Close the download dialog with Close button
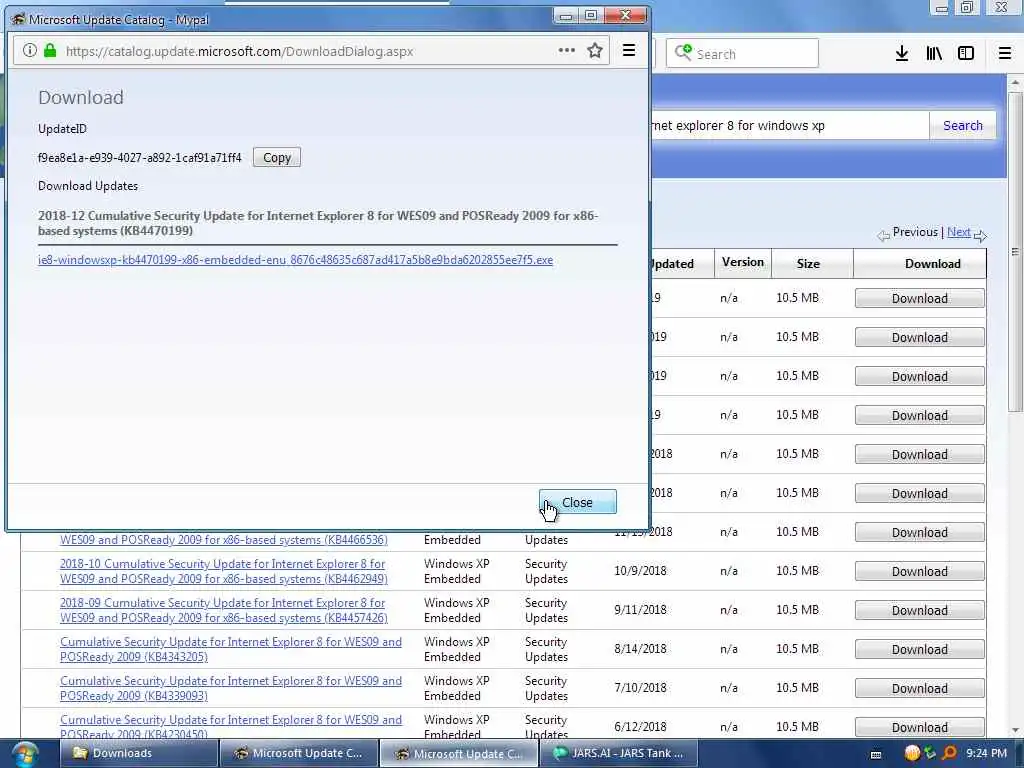Screen dimensions: 1024x768 coord(577,502)
